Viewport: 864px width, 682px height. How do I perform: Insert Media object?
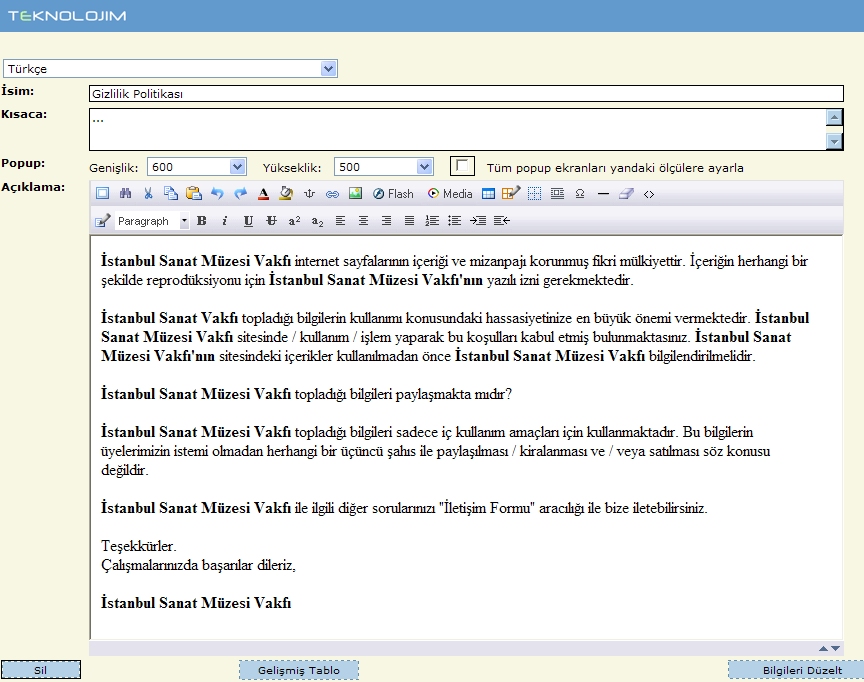(x=450, y=193)
